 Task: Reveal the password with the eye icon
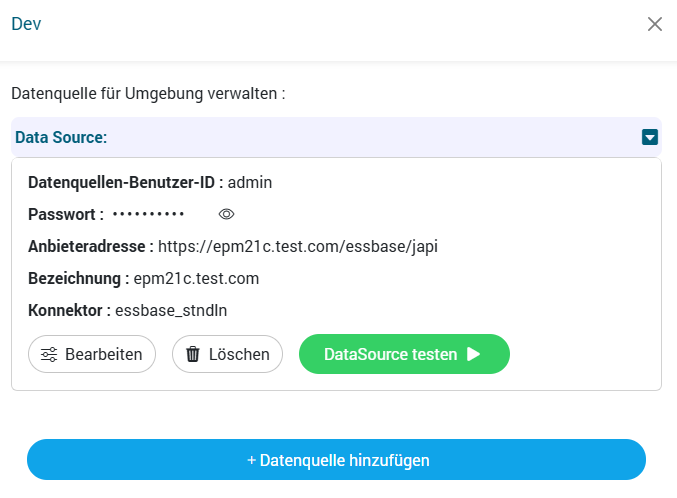tap(226, 214)
